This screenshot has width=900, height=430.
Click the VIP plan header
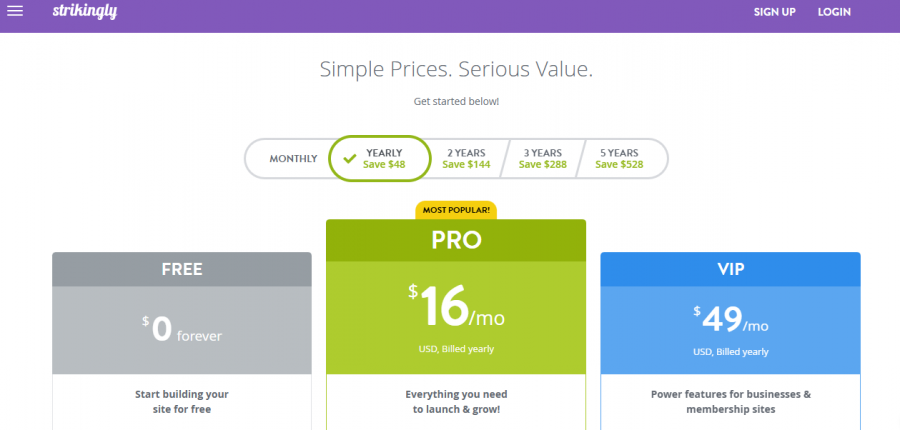[x=730, y=269]
